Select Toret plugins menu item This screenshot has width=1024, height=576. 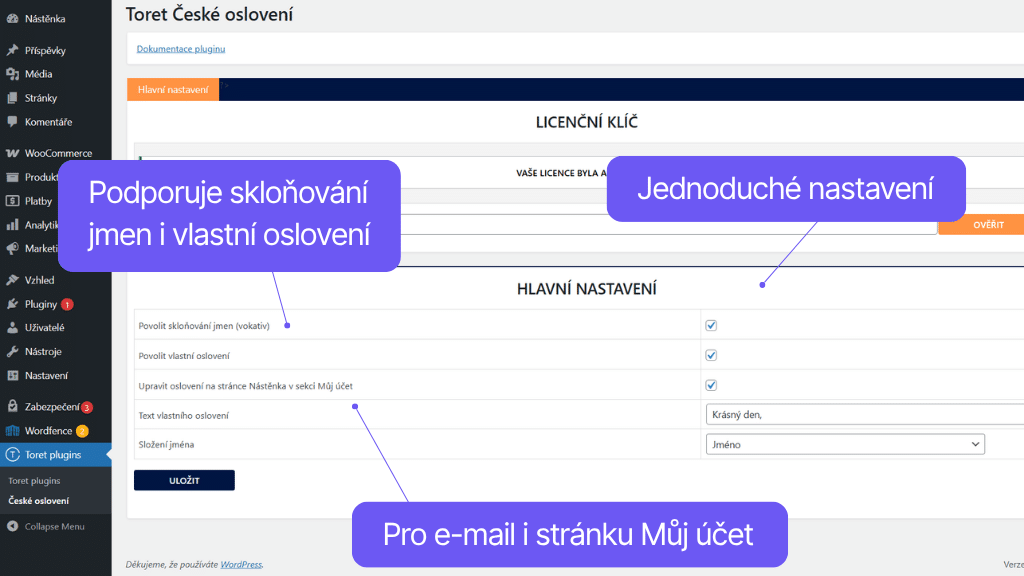(56, 455)
